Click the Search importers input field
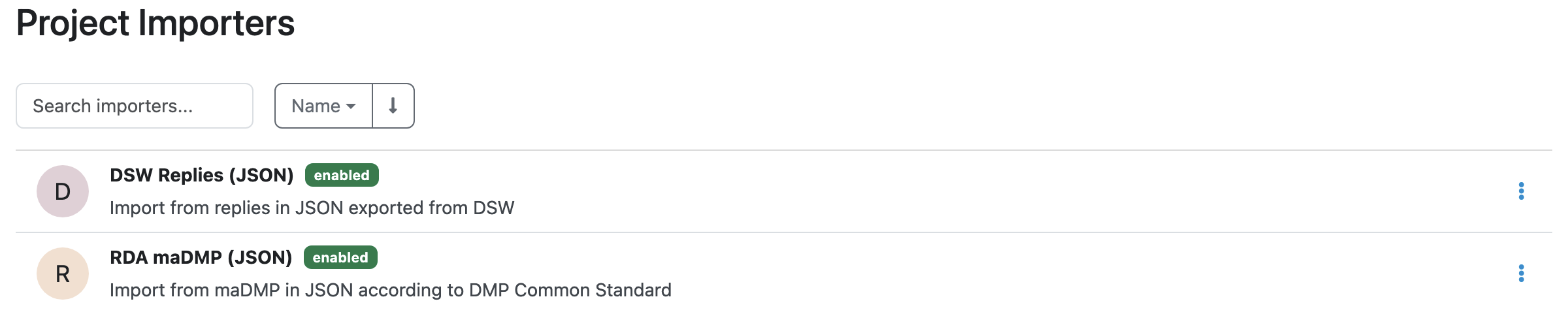The image size is (1568, 314). click(135, 106)
